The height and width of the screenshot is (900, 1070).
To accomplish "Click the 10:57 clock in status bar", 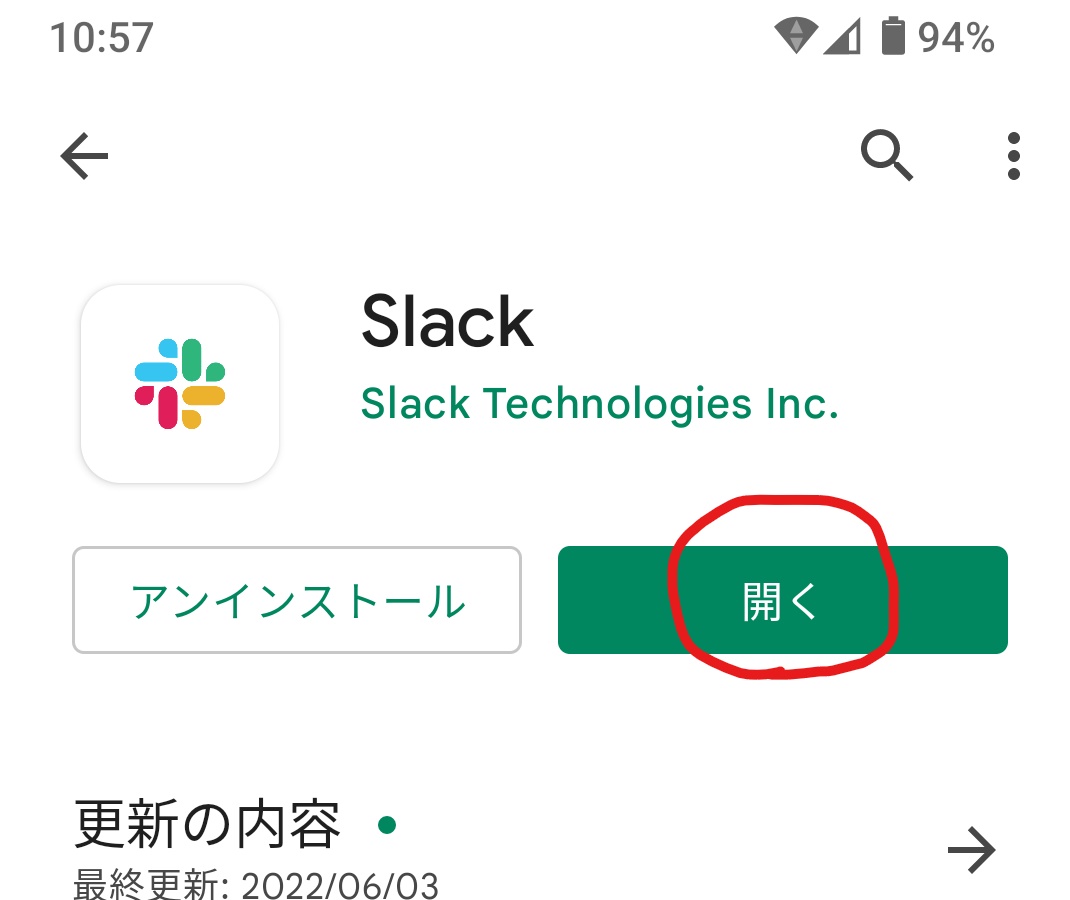I will point(102,38).
